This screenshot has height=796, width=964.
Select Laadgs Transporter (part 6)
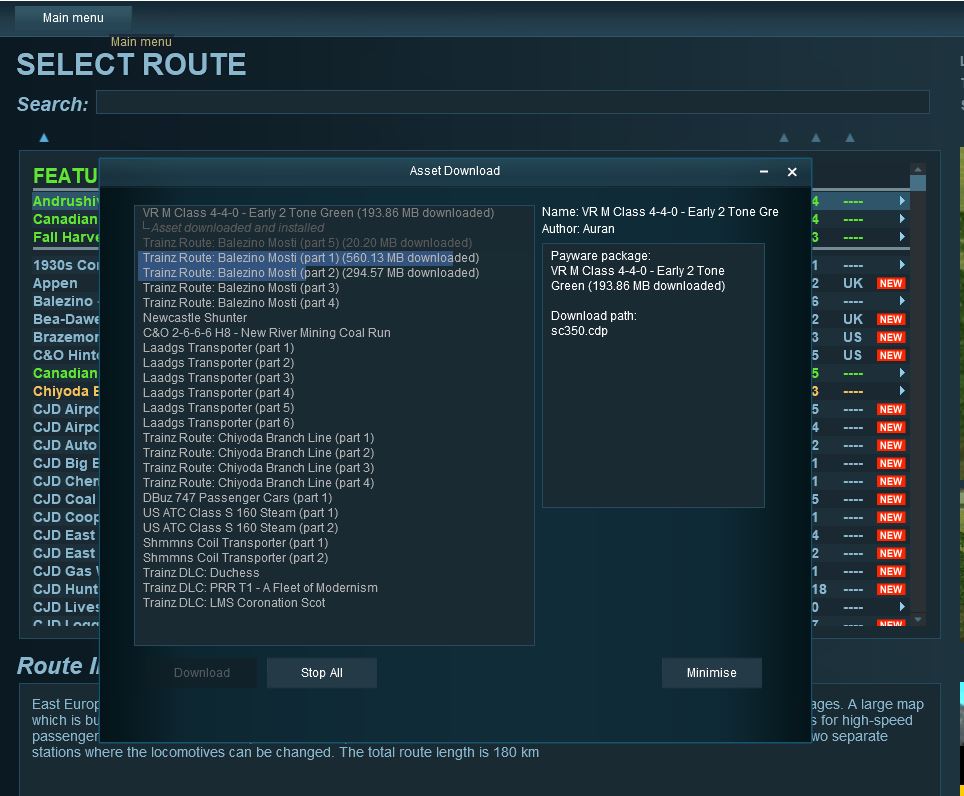(x=218, y=422)
